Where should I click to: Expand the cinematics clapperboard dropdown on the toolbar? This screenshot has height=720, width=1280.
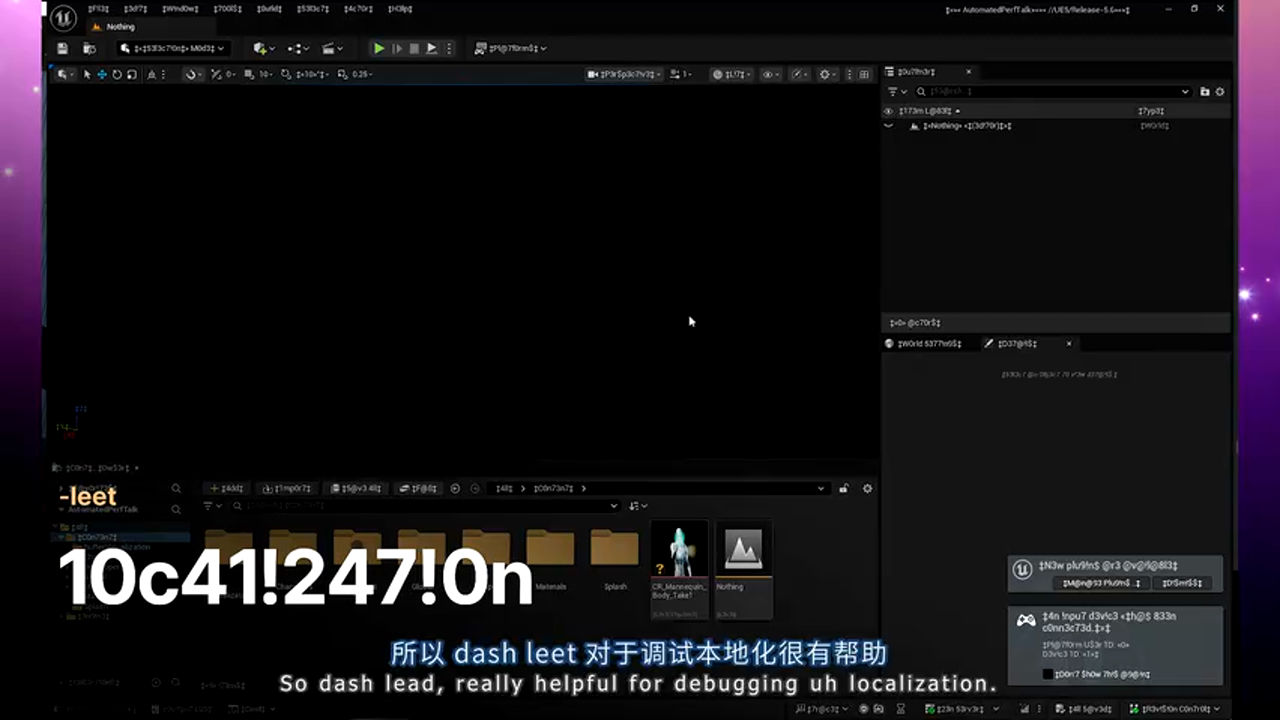point(330,48)
